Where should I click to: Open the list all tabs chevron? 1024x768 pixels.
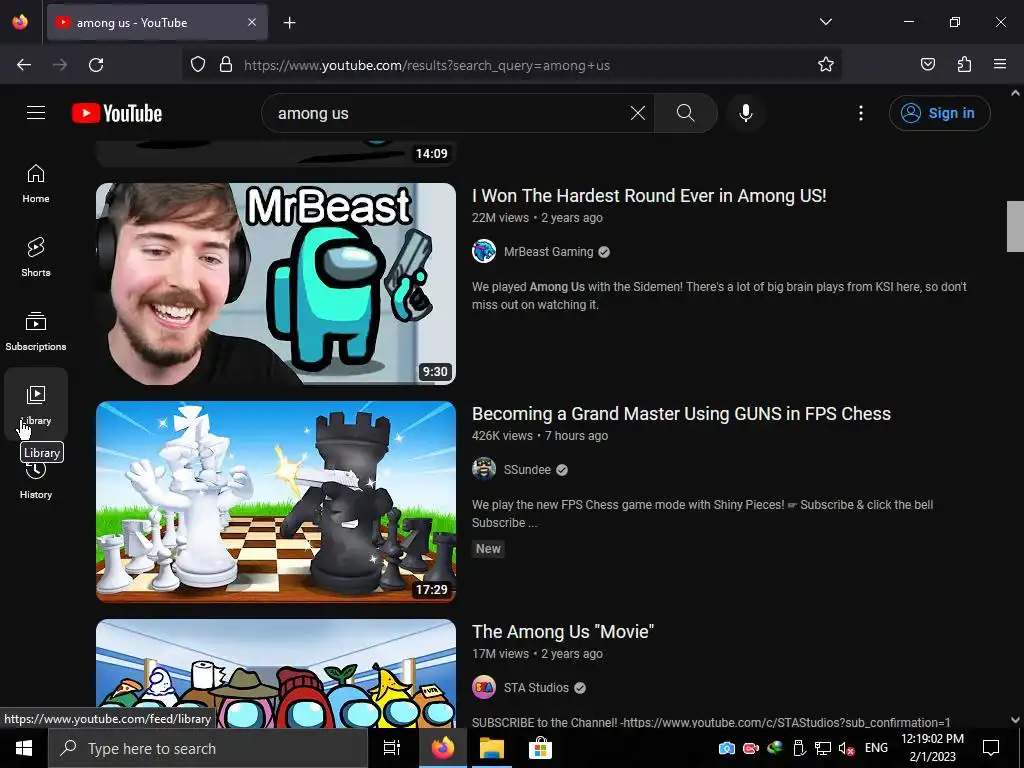(826, 22)
